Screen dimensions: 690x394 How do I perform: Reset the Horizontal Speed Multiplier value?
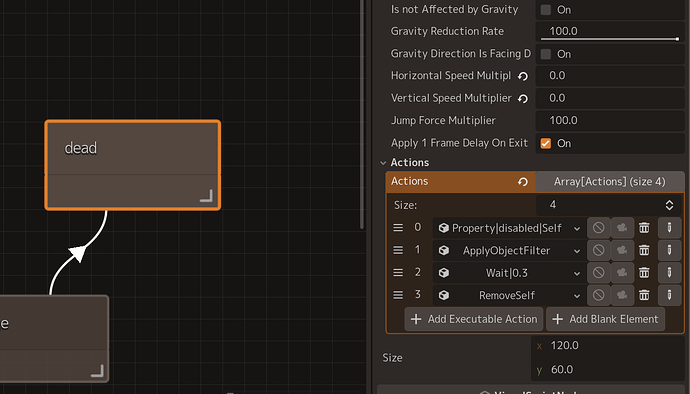coord(523,76)
